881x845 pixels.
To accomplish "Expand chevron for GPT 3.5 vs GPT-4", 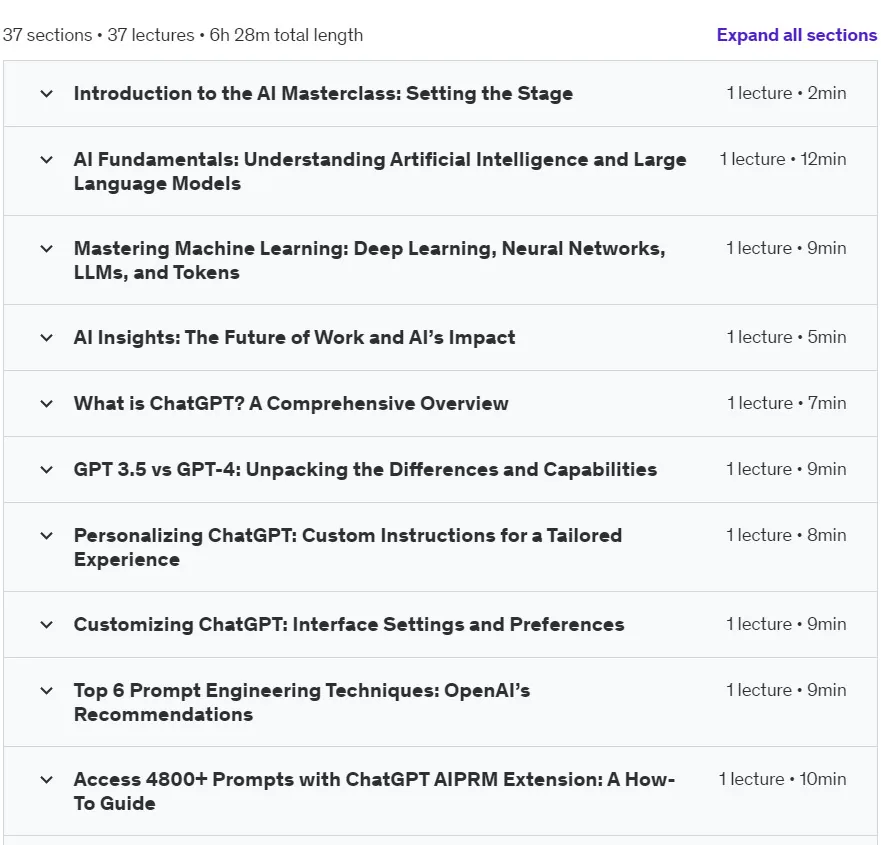I will click(x=47, y=470).
